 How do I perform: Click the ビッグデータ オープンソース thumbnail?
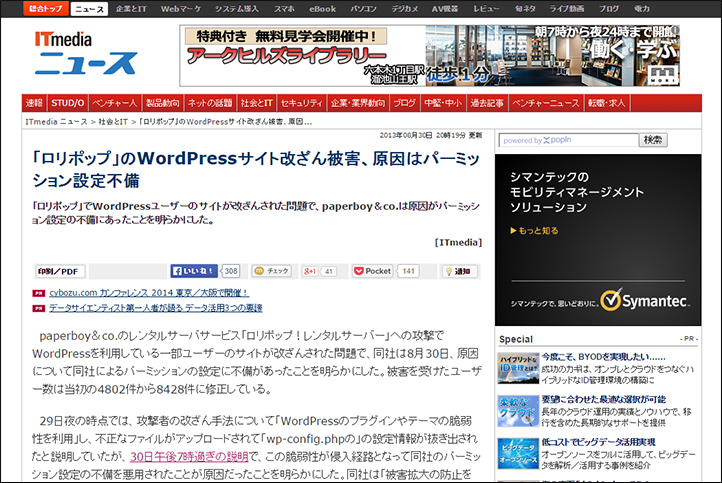pos(518,454)
